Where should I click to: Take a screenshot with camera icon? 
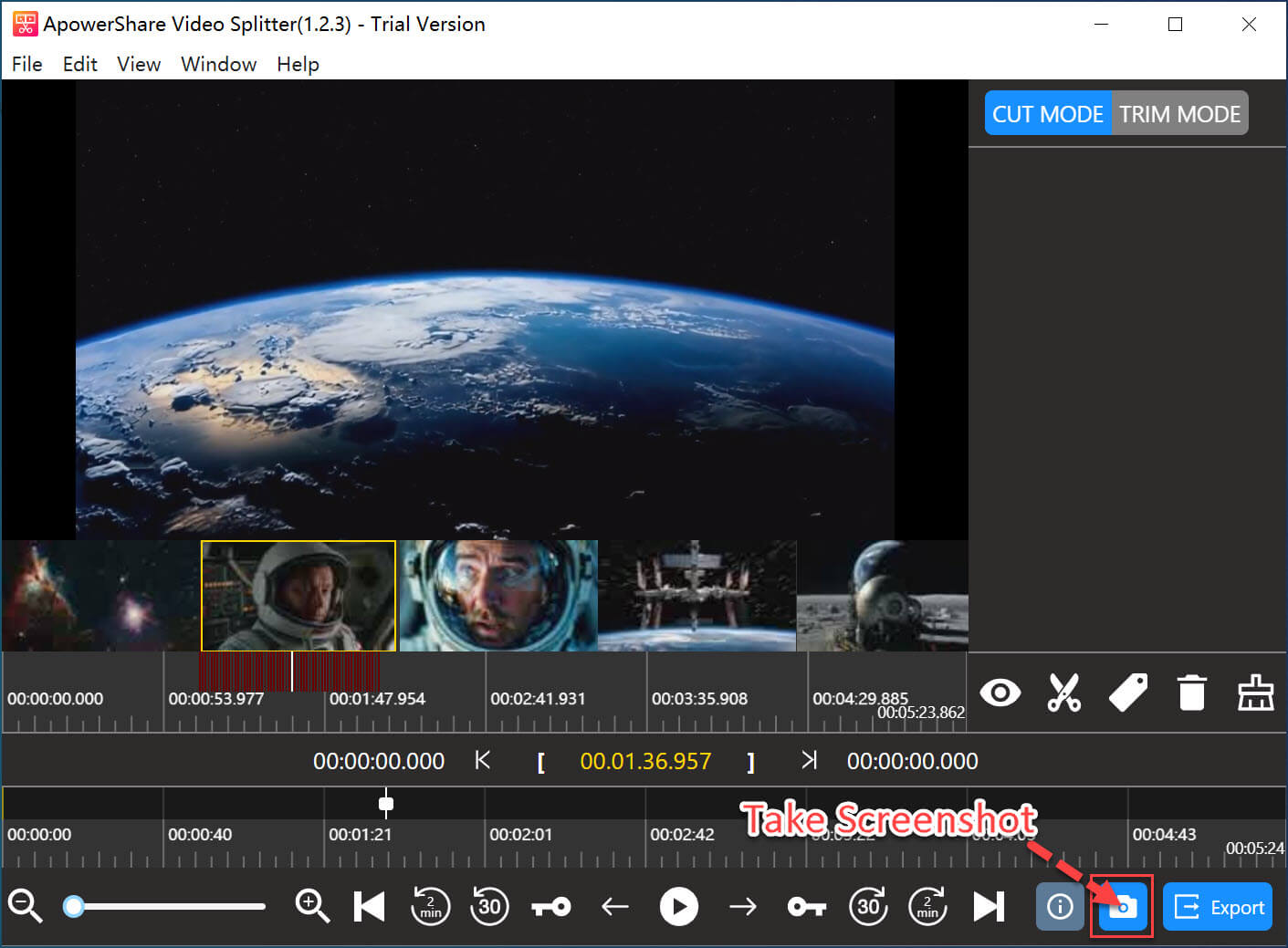point(1122,907)
